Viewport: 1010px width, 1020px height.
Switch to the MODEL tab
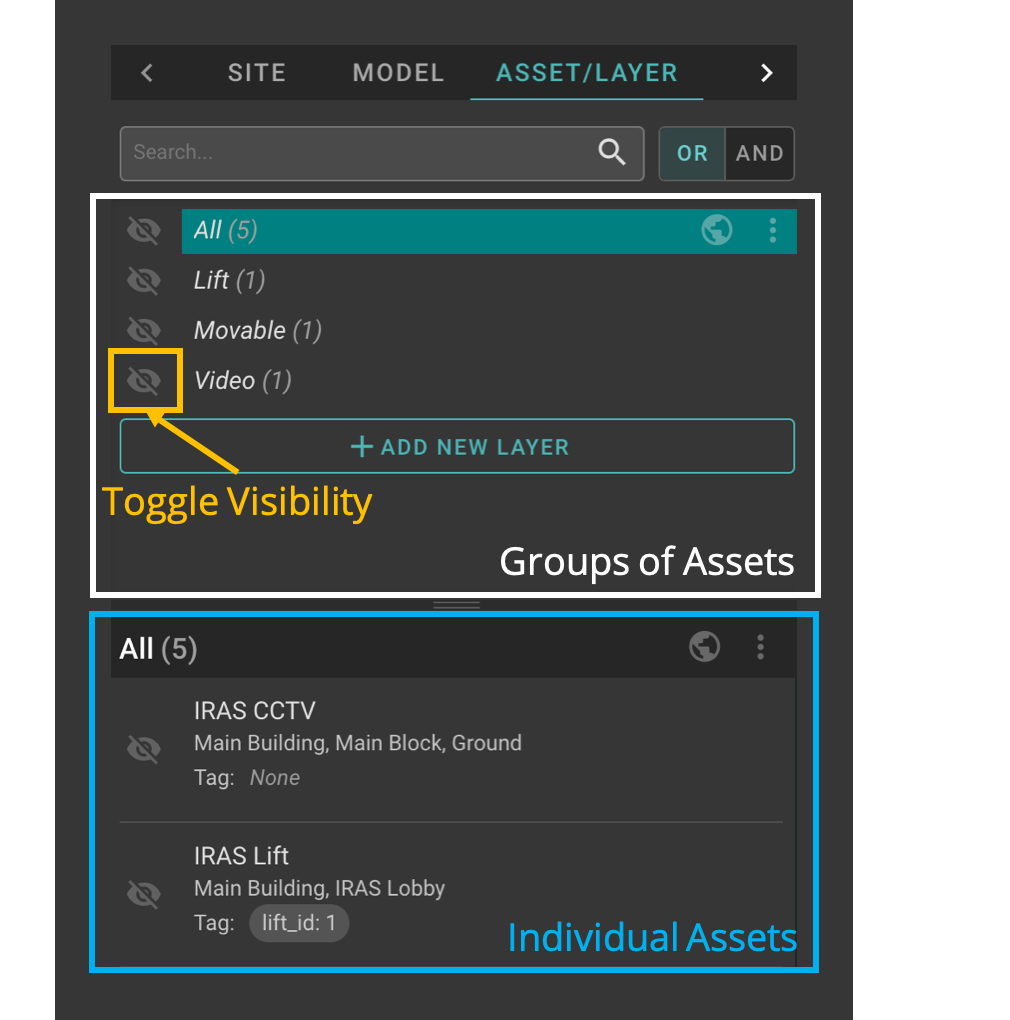tap(398, 73)
